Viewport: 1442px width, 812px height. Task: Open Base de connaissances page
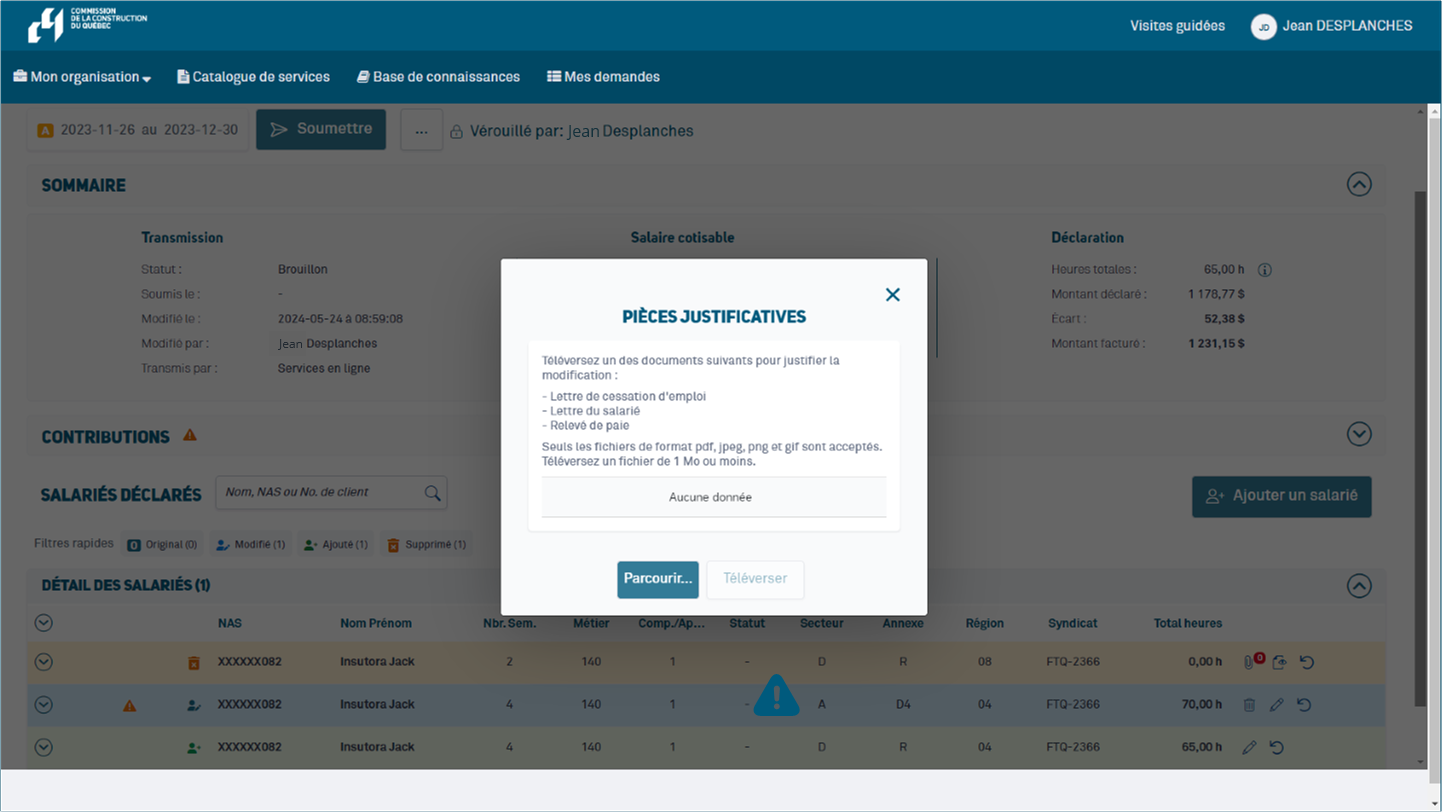438,77
